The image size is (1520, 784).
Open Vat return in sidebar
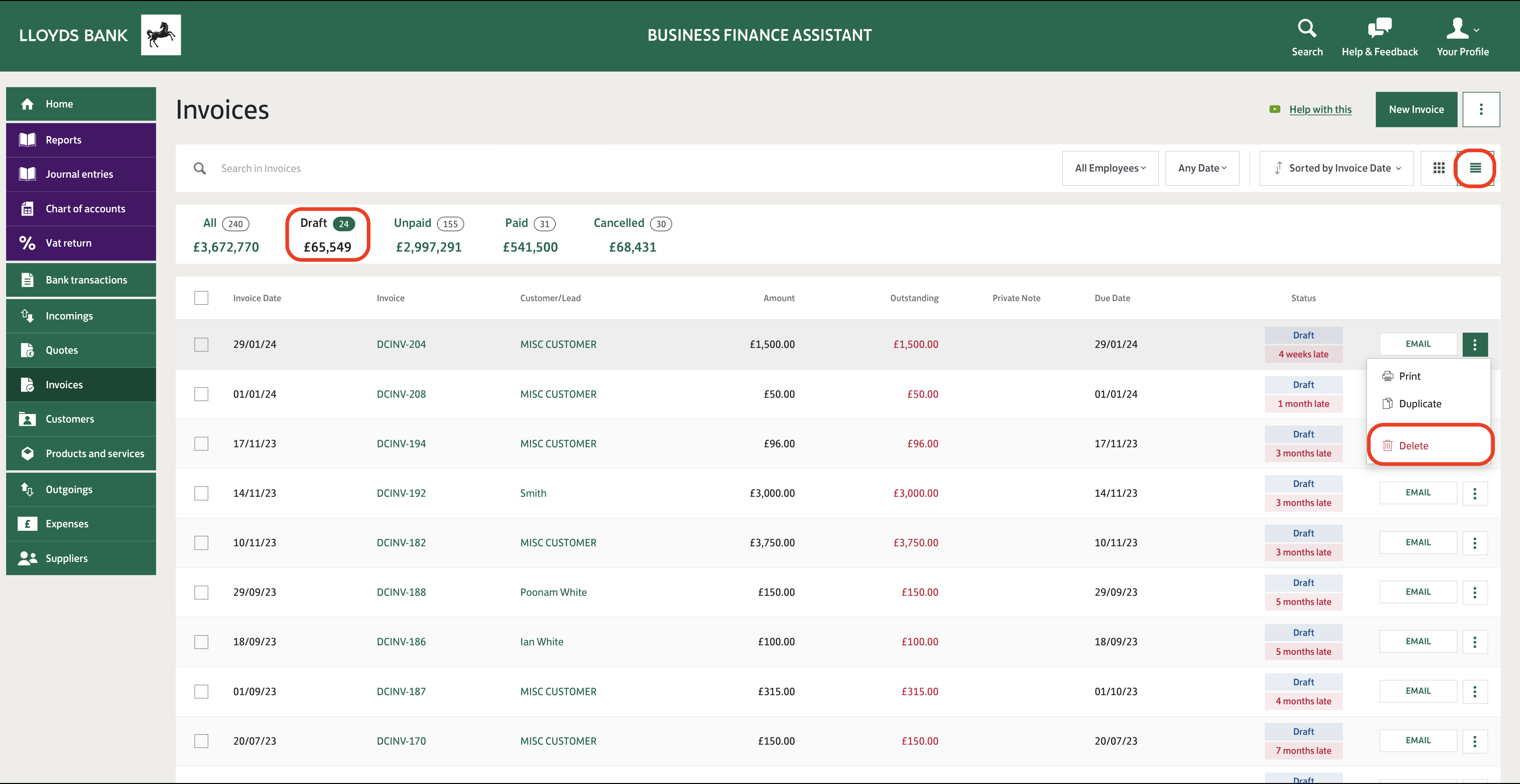81,243
